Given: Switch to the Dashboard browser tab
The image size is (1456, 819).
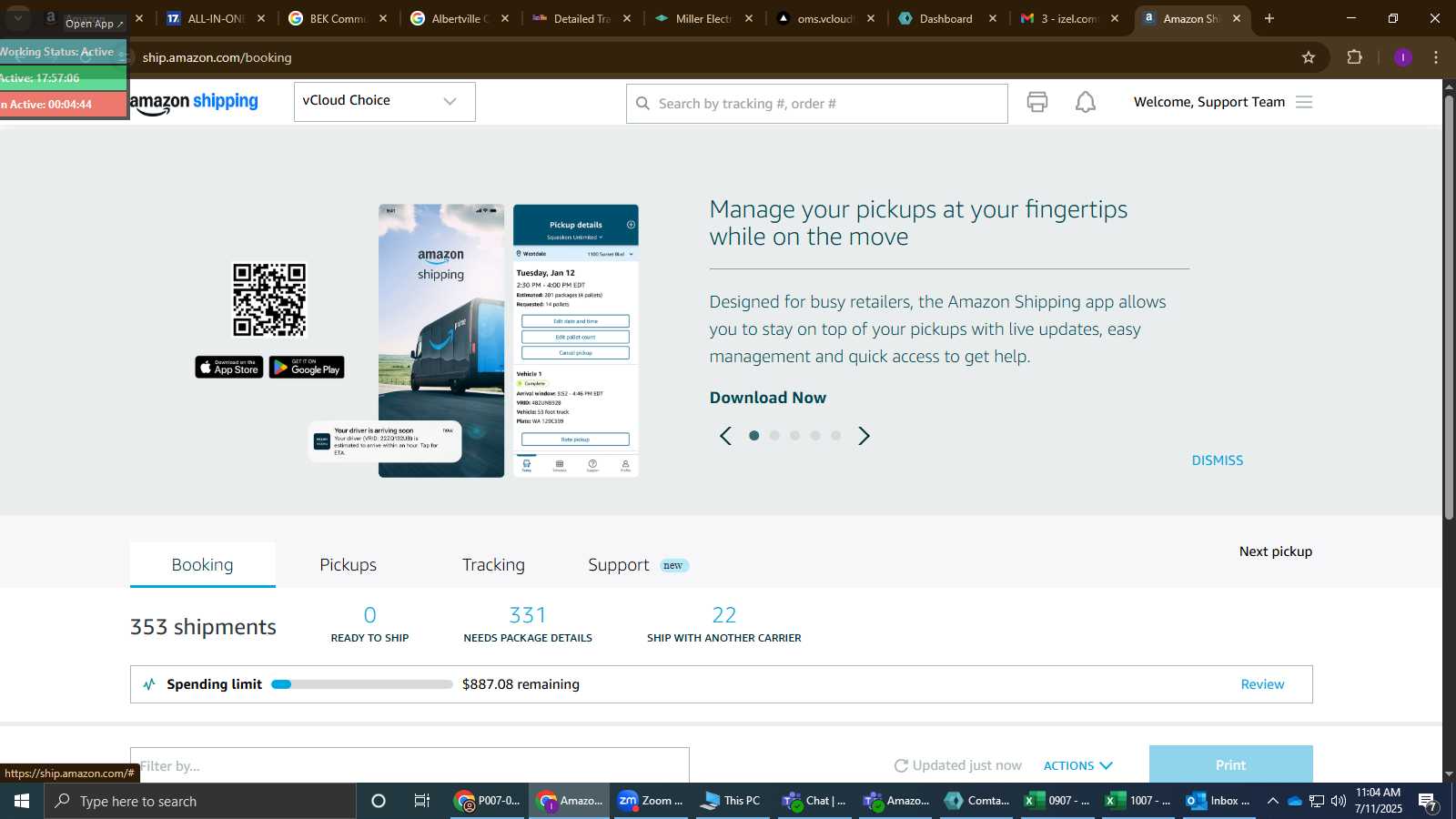Looking at the screenshot, I should [946, 18].
